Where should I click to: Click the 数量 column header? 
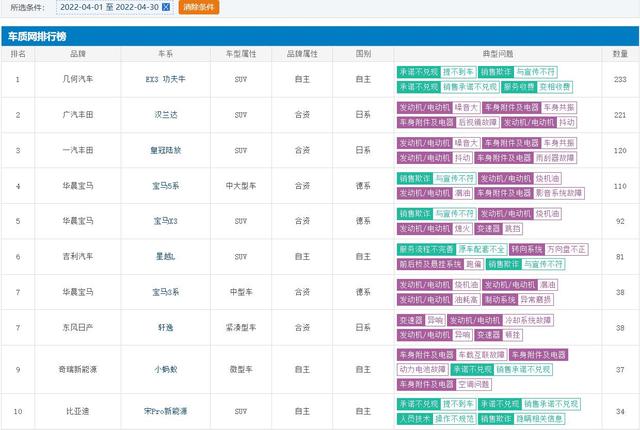coord(620,54)
